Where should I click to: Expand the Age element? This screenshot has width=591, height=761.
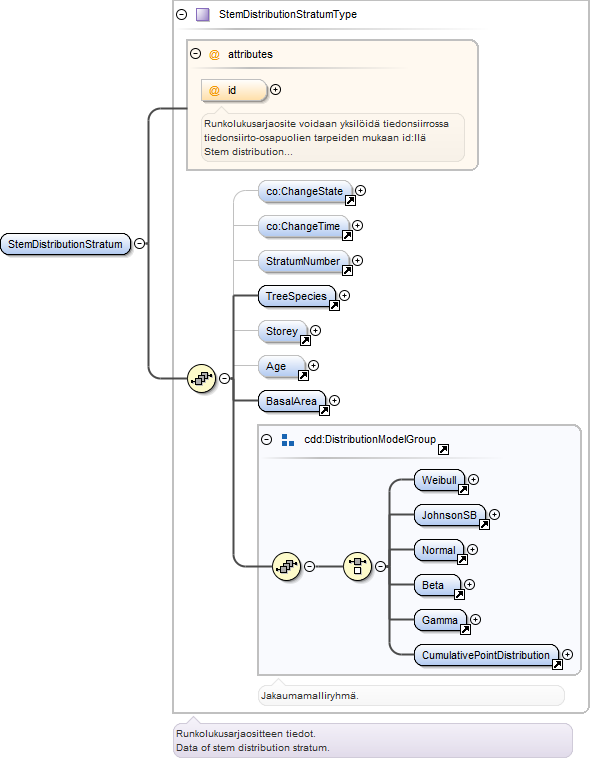pyautogui.click(x=313, y=365)
